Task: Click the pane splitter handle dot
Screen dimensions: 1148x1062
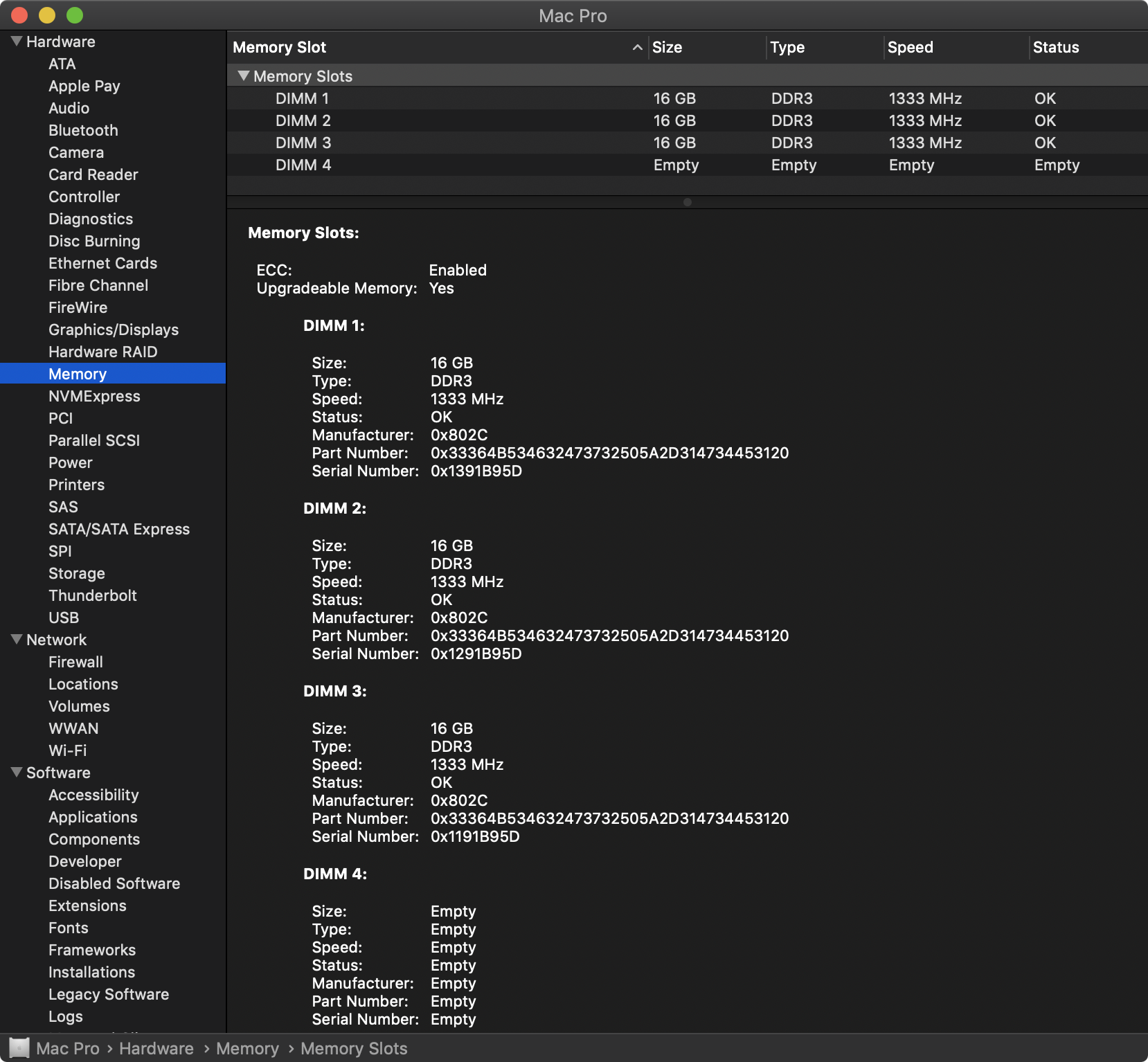Action: pyautogui.click(x=688, y=202)
